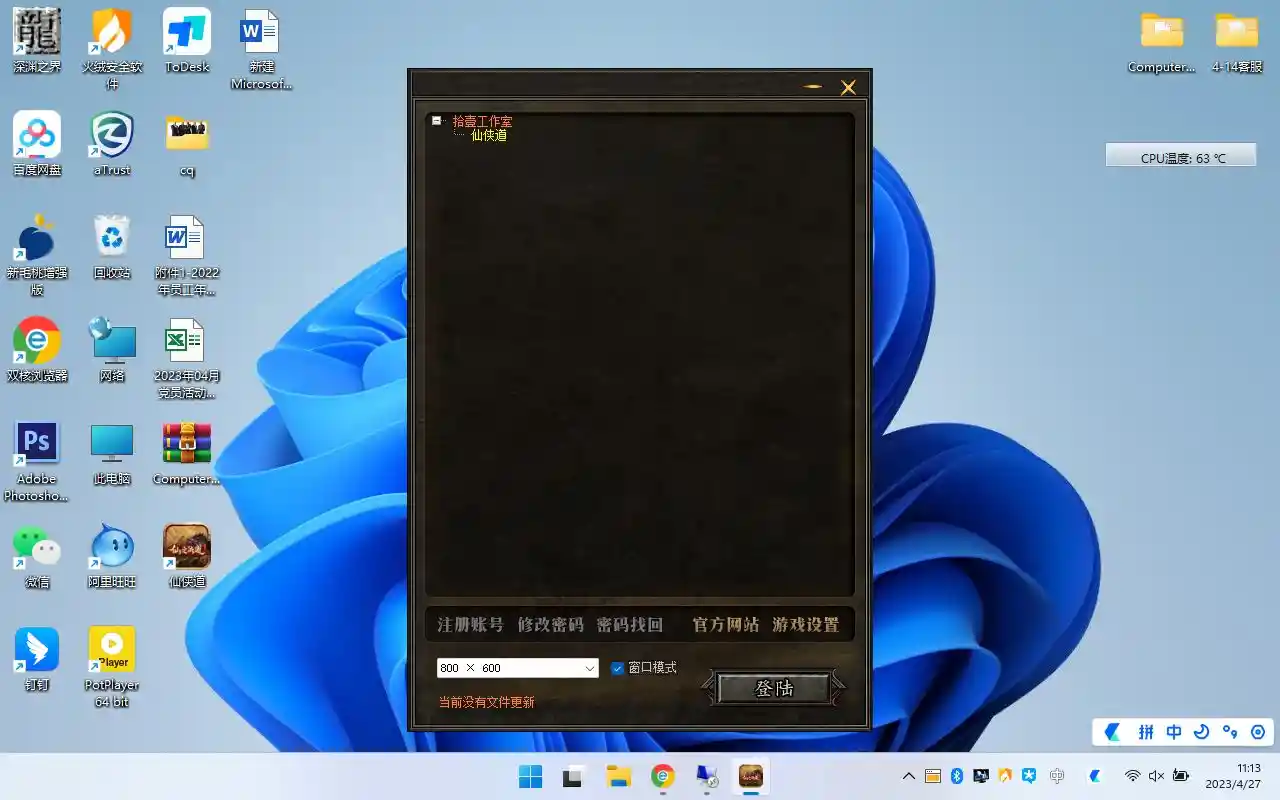
Task: Launch 双核浏览器 desktop shortcut
Action: [37, 350]
